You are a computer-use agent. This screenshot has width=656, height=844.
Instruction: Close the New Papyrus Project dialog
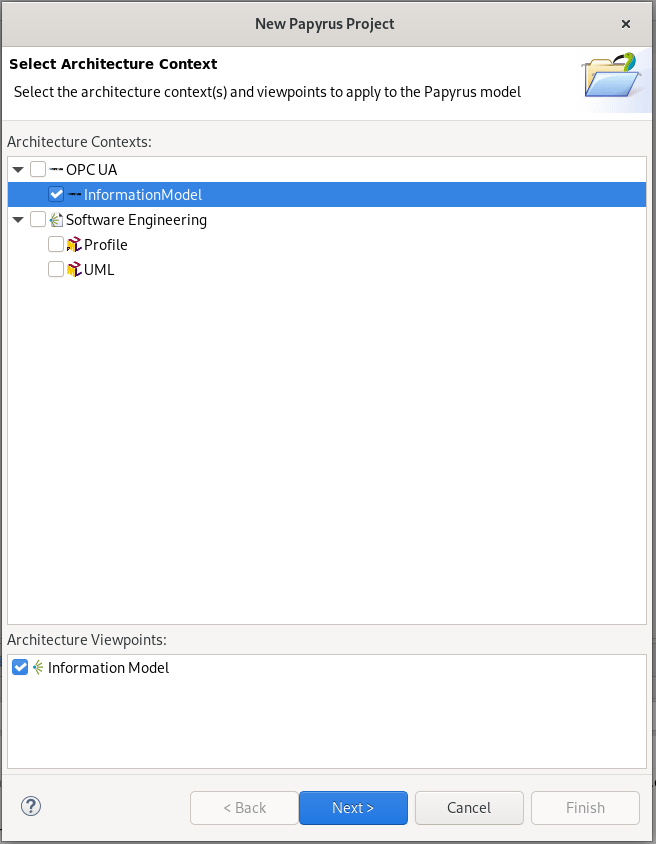(x=626, y=24)
